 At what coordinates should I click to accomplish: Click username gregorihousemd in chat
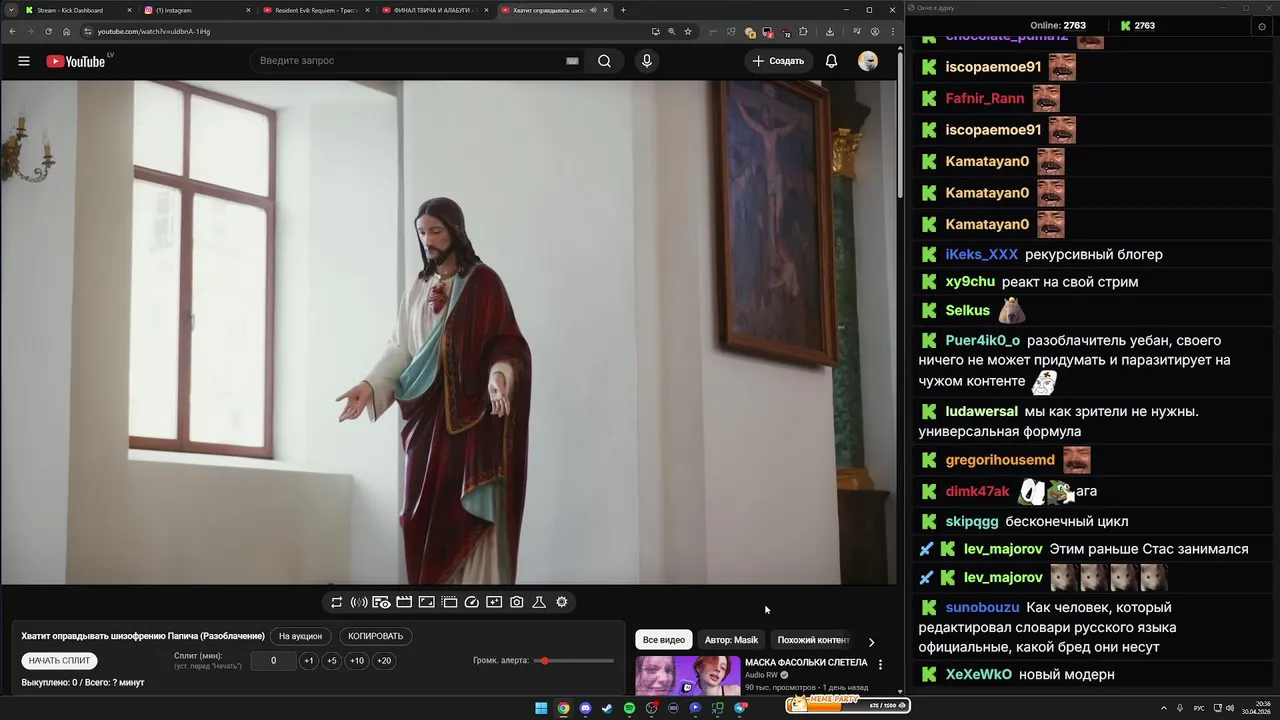pyautogui.click(x=1000, y=460)
